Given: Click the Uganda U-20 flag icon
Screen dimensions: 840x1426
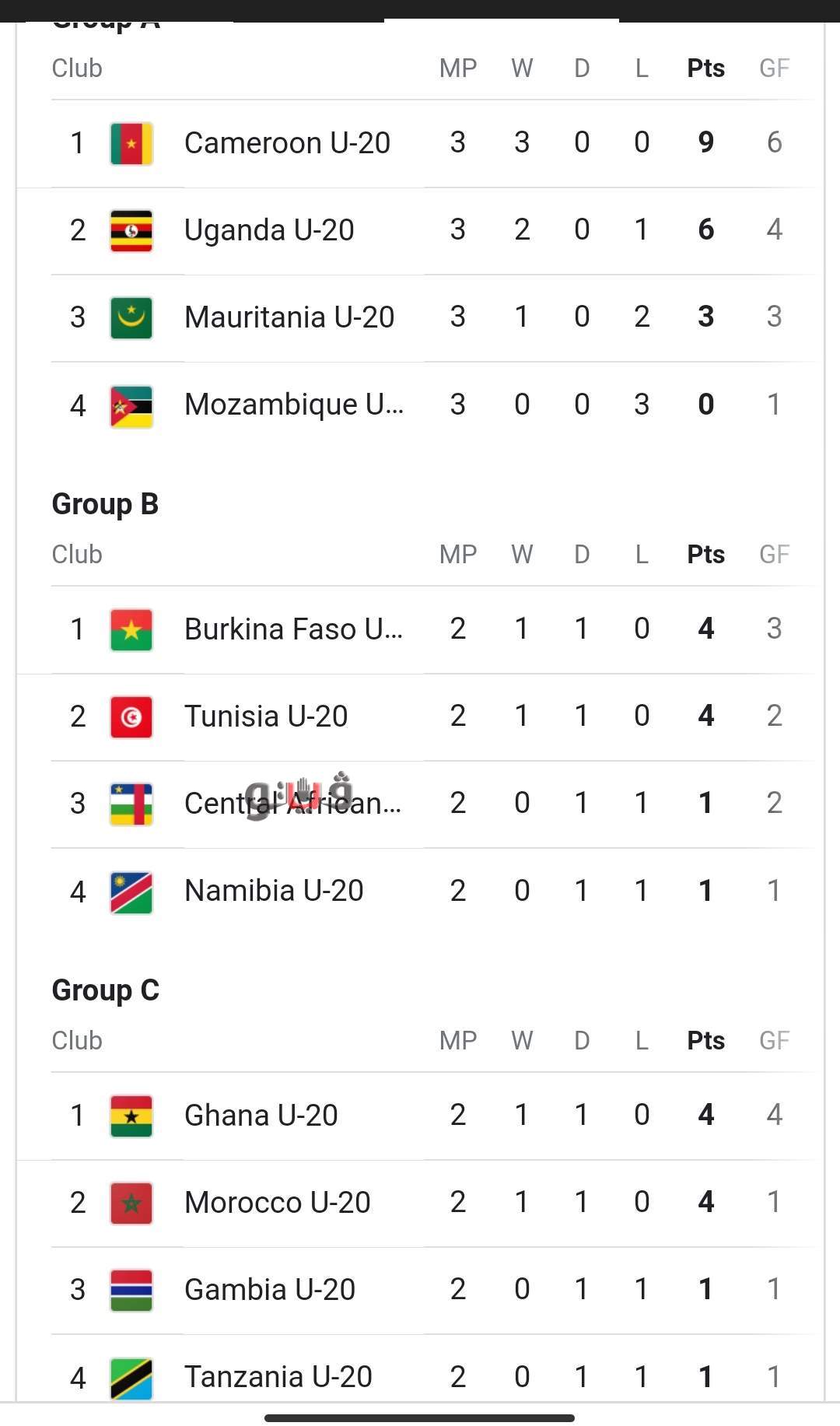Looking at the screenshot, I should coord(131,231).
